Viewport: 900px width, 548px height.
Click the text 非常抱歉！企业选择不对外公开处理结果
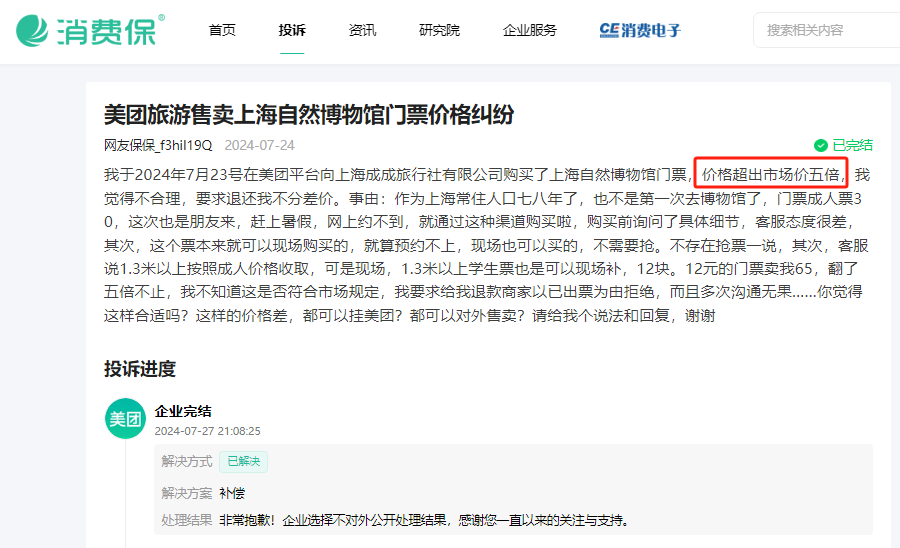tap(333, 520)
